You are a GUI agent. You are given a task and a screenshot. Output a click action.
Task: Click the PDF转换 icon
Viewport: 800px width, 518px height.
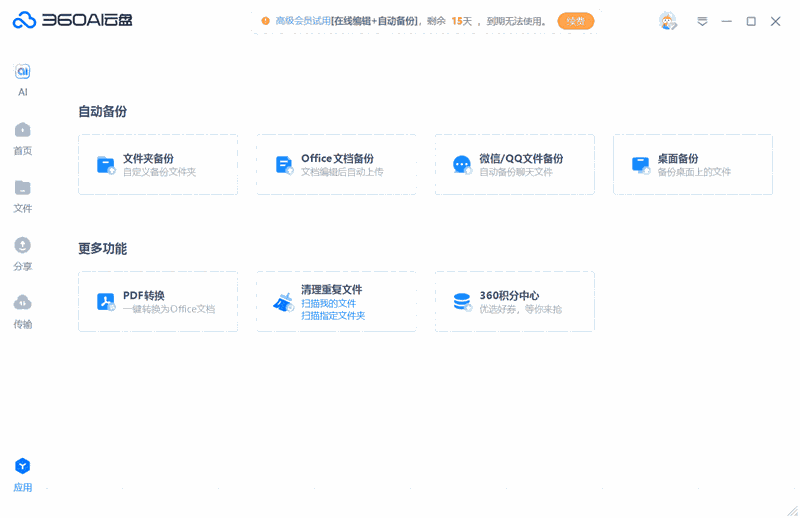tap(106, 302)
